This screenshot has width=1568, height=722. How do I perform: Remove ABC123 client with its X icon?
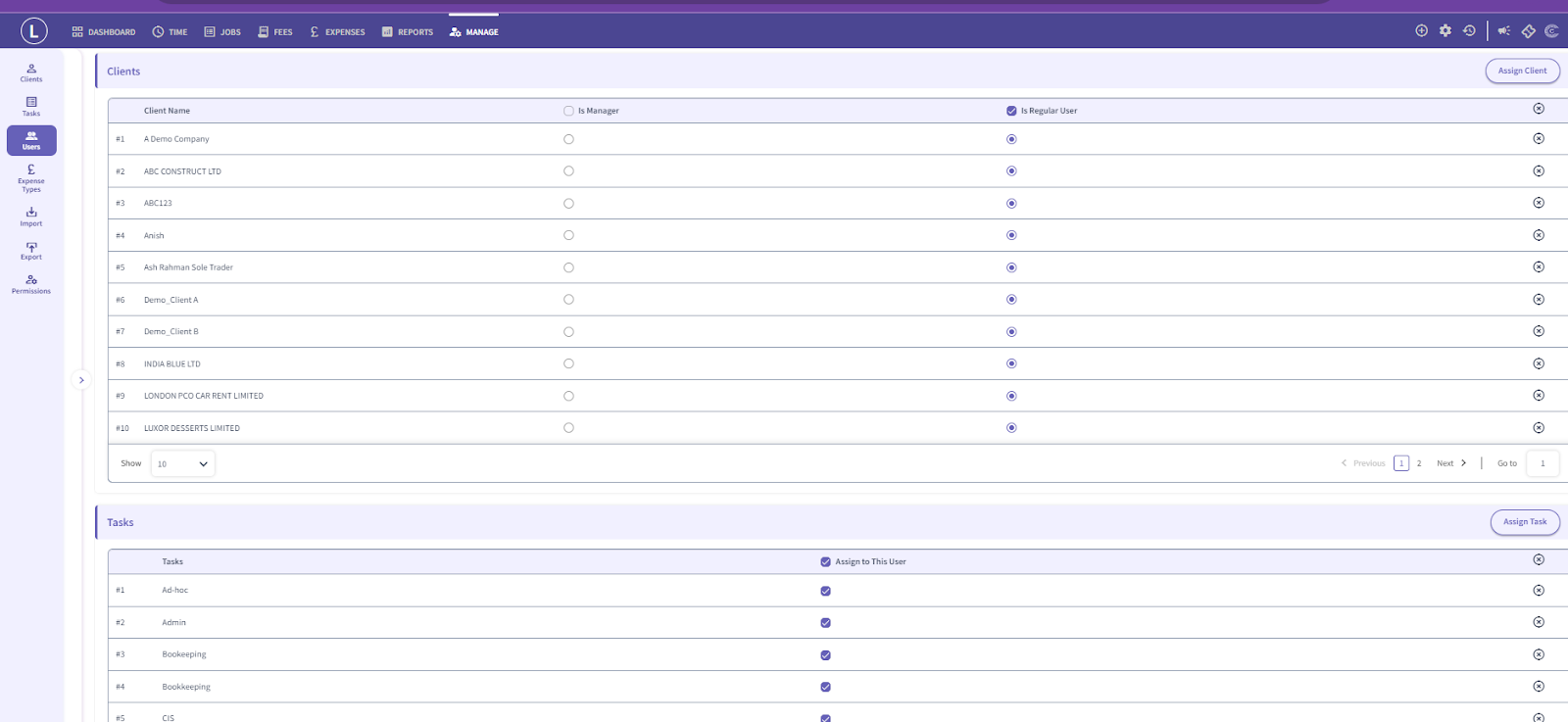tap(1539, 203)
